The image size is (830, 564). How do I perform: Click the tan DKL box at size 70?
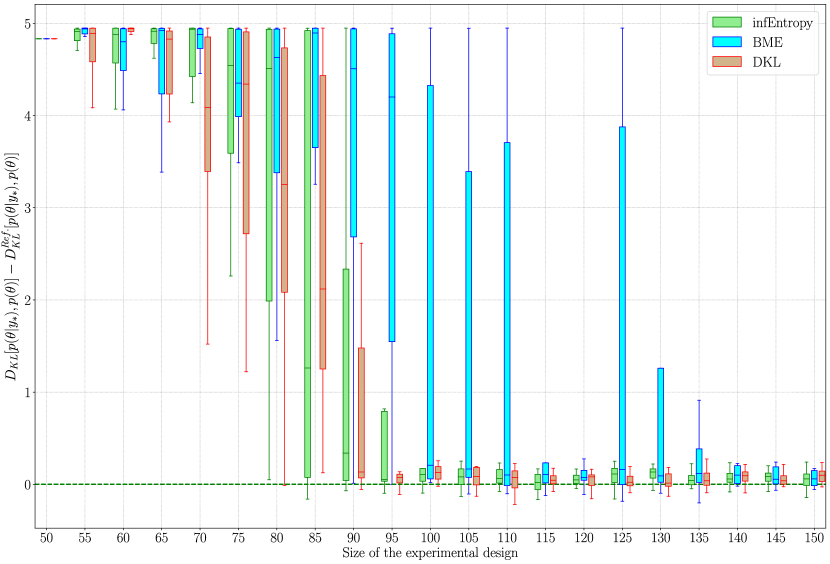[x=208, y=104]
